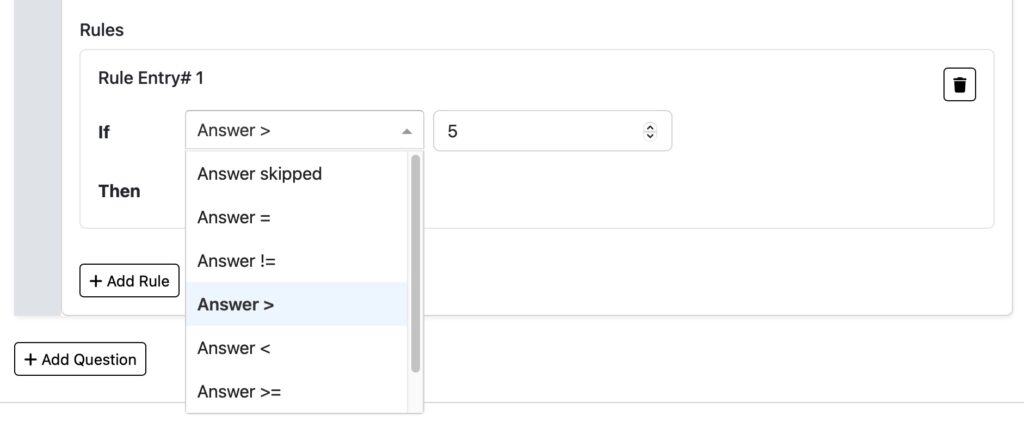Select 'Answer >=' from the options

click(296, 391)
